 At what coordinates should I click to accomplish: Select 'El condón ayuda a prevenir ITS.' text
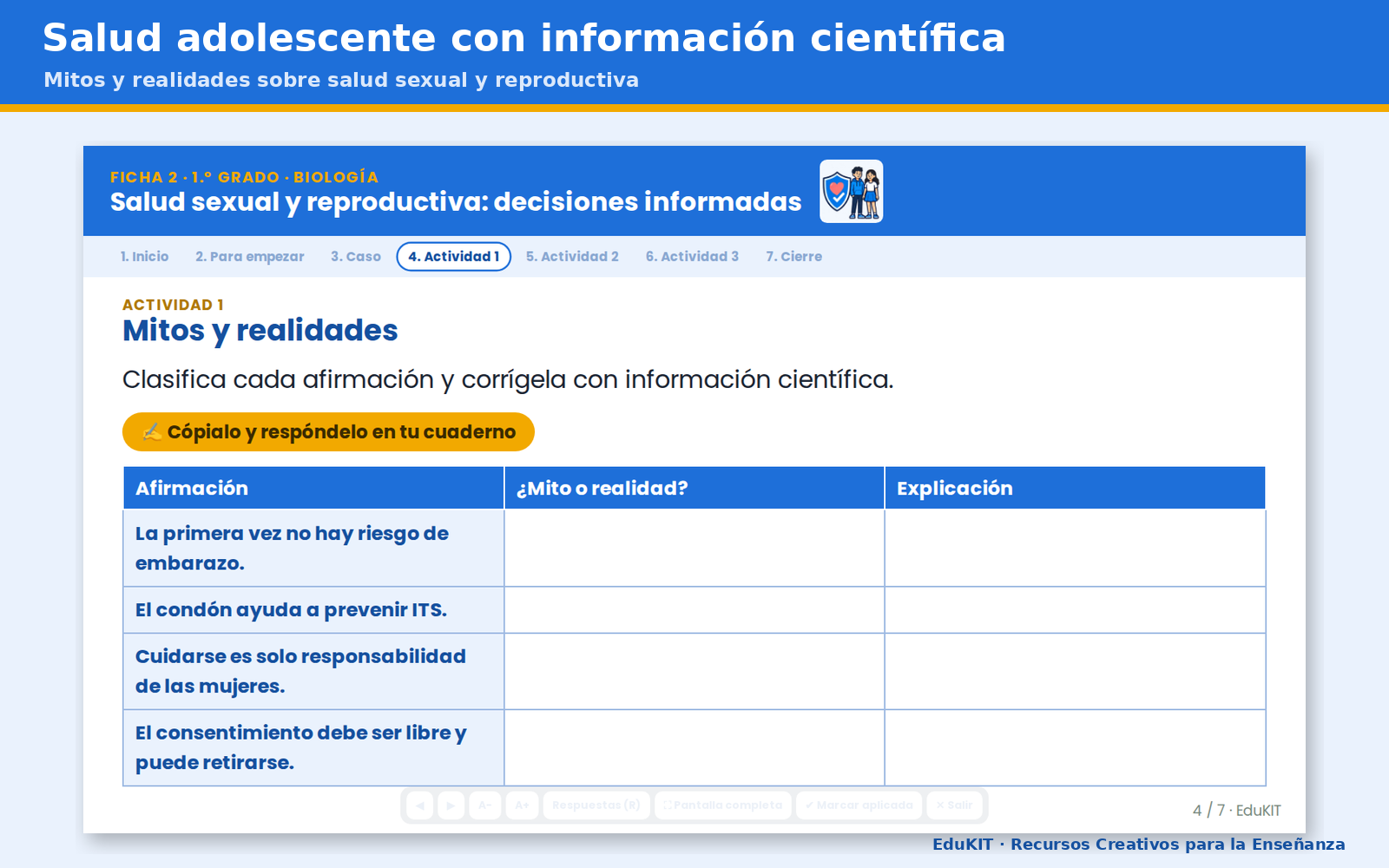pos(291,610)
